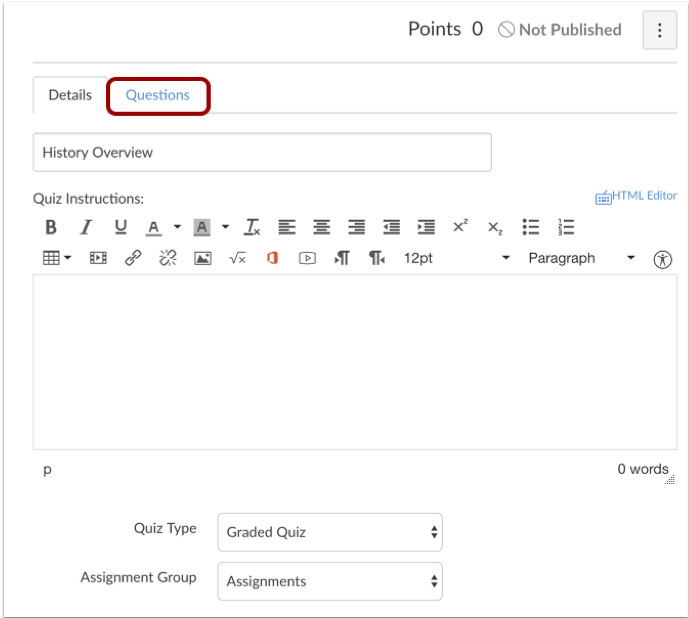Expand the Paragraph format dropdown

(x=581, y=258)
